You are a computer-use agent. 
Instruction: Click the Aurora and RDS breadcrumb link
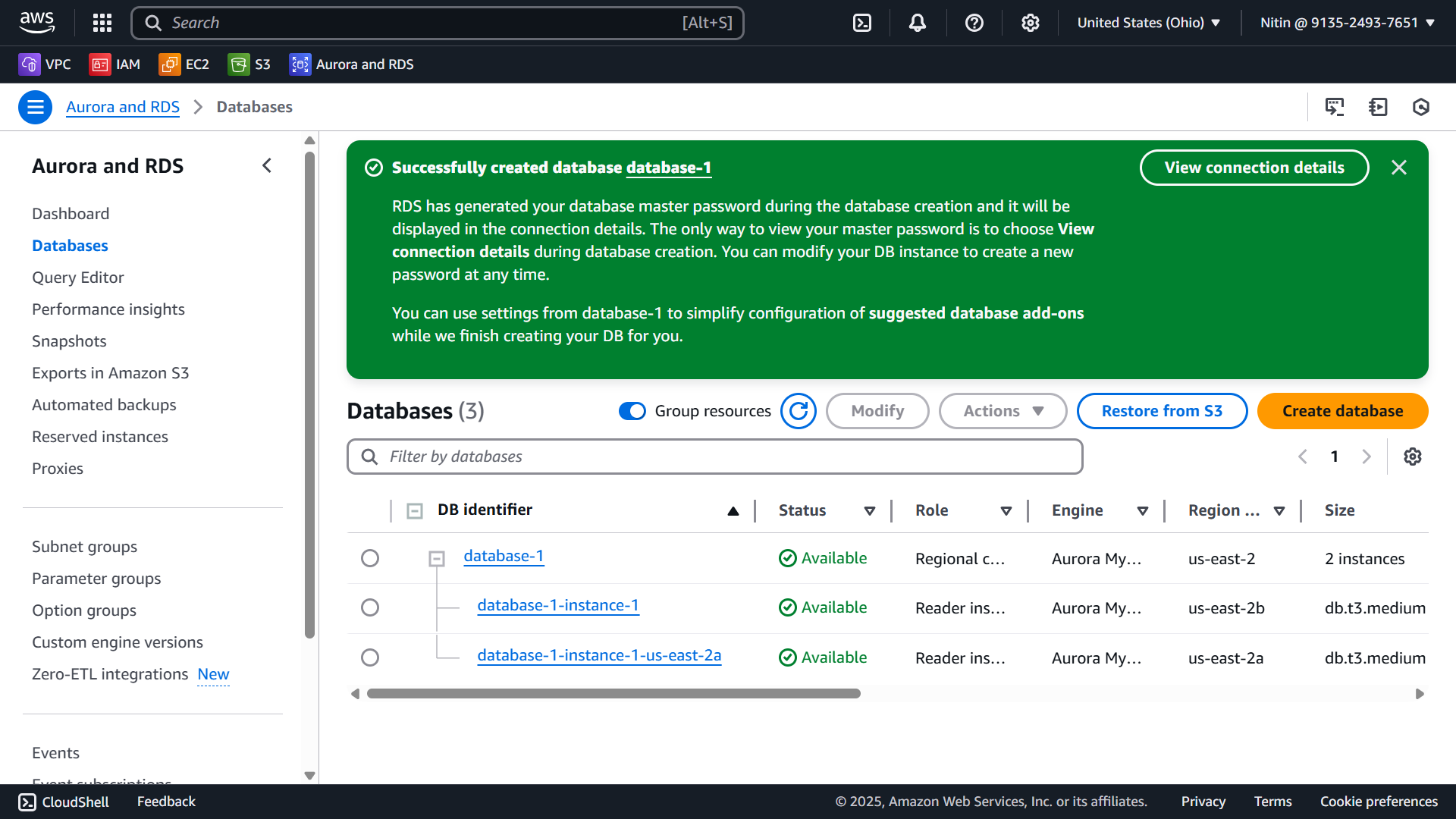point(123,107)
